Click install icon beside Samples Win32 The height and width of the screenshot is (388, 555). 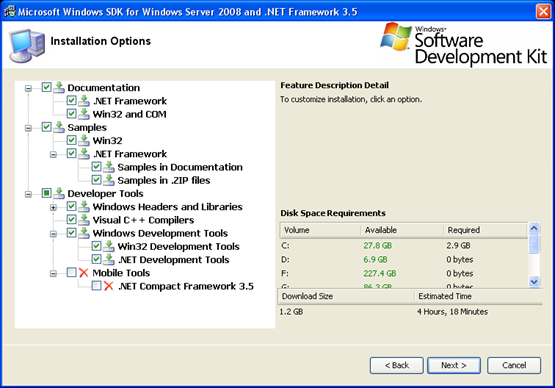tap(84, 141)
